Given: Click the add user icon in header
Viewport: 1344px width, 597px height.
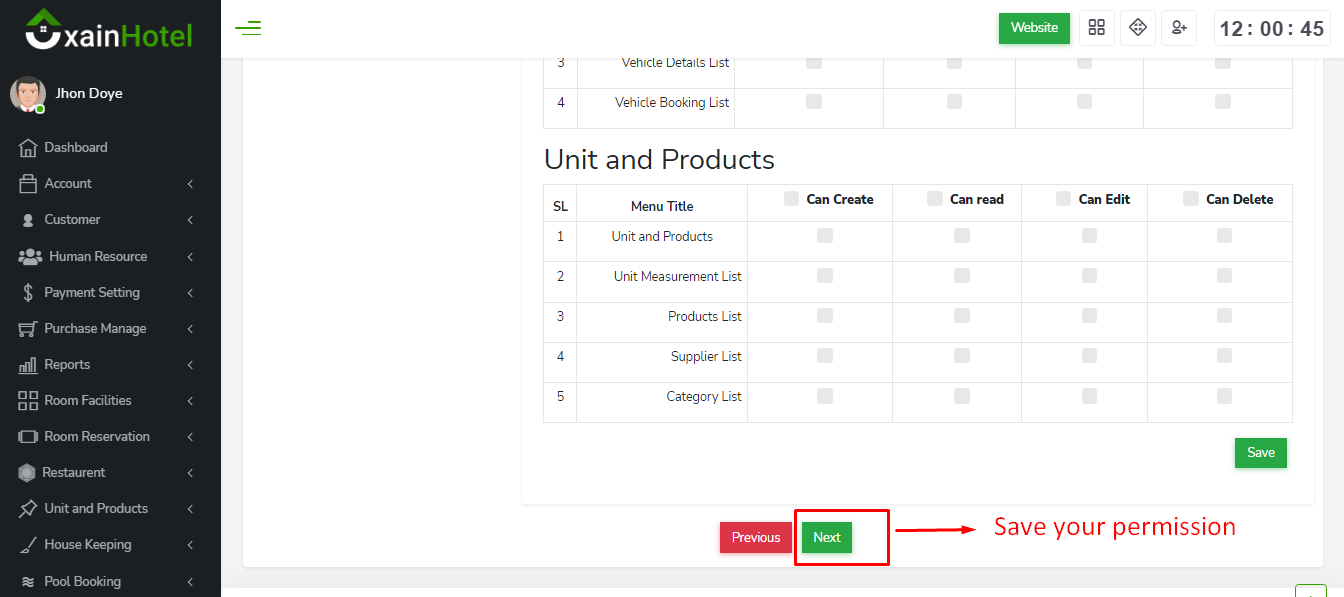Looking at the screenshot, I should pyautogui.click(x=1179, y=28).
